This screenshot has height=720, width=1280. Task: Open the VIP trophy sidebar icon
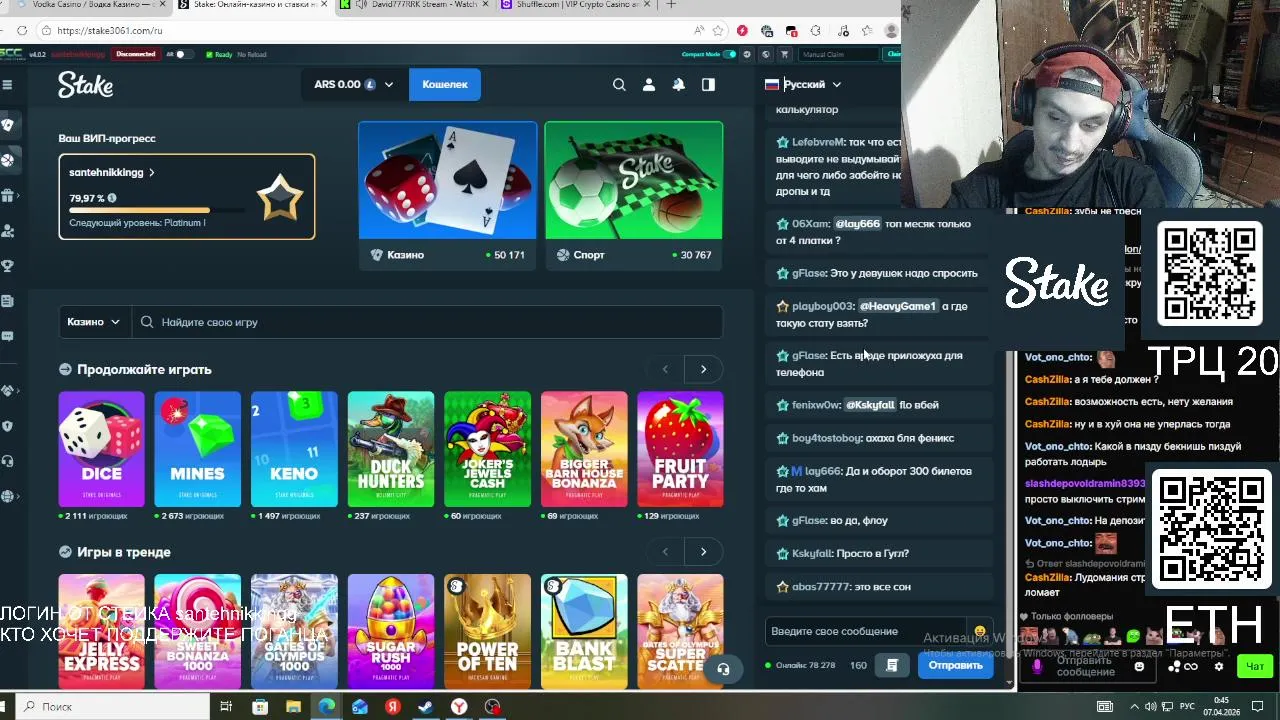pos(8,266)
